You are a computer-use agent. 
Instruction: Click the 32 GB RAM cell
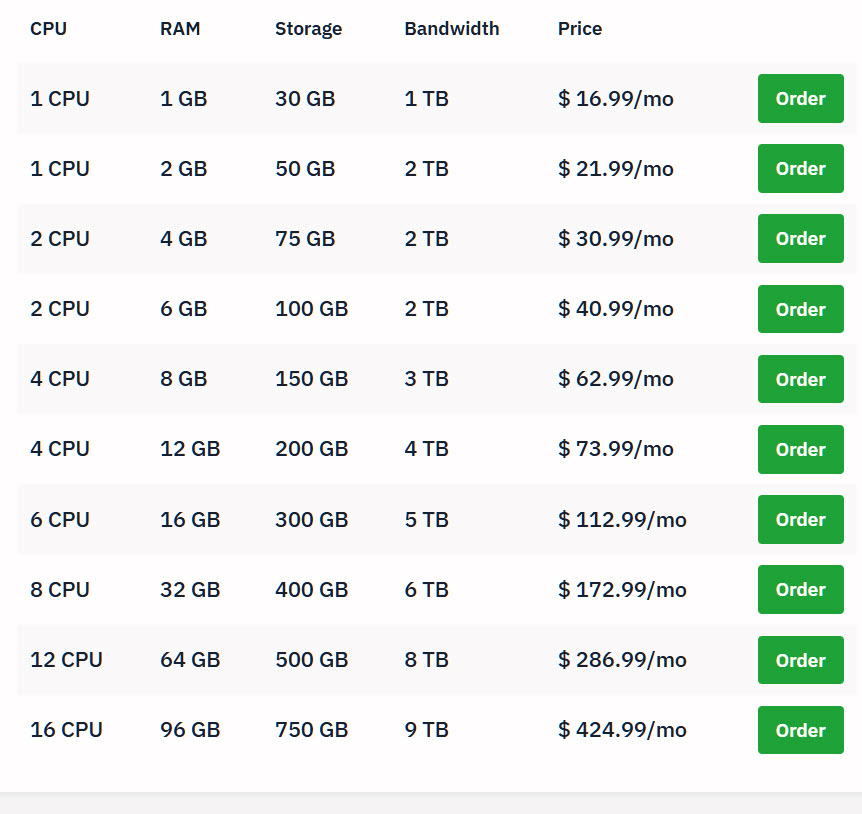(x=190, y=590)
